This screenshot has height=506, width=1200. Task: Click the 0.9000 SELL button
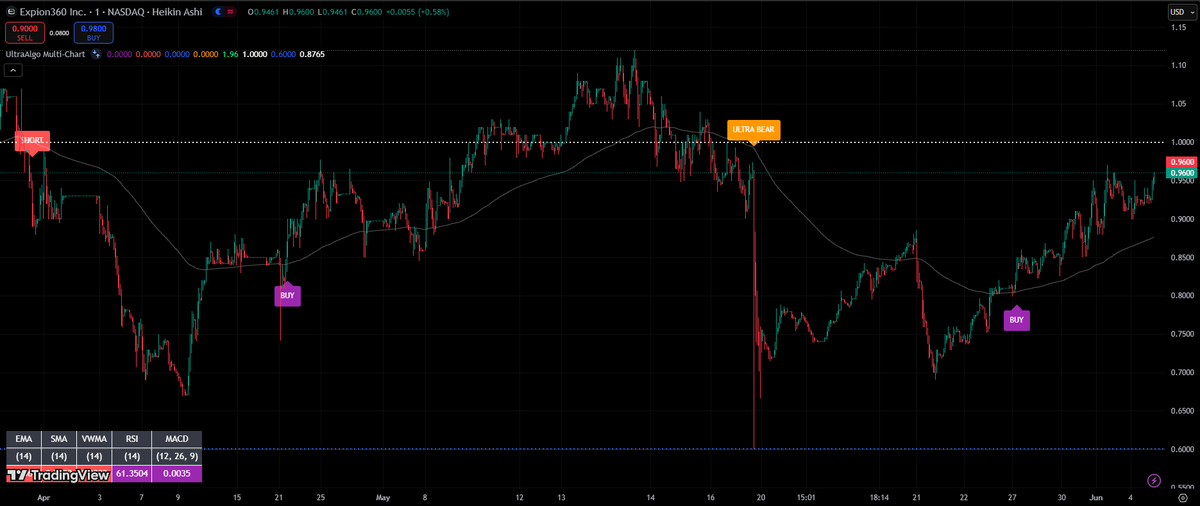click(23, 33)
